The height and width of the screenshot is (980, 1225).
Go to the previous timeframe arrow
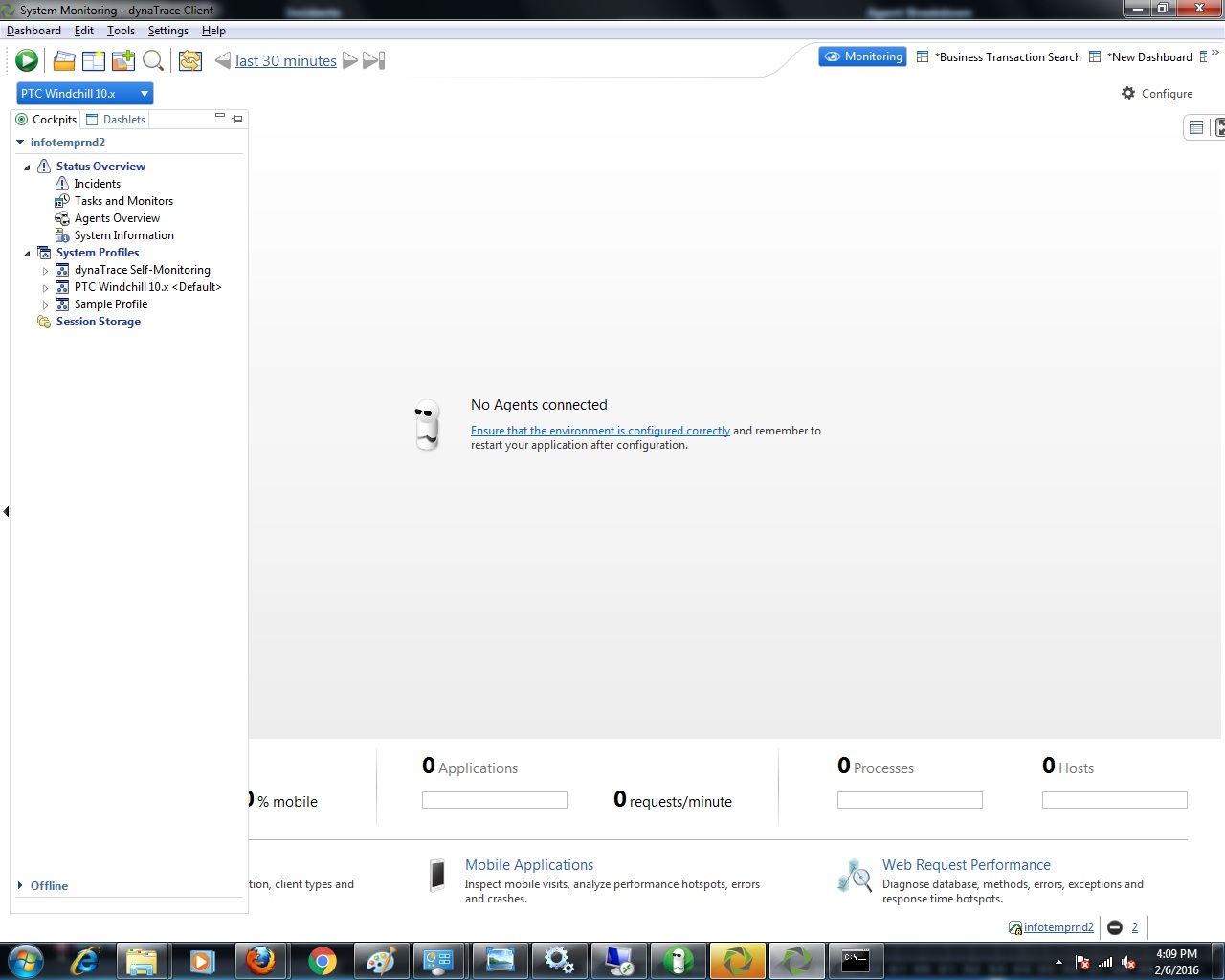(223, 60)
